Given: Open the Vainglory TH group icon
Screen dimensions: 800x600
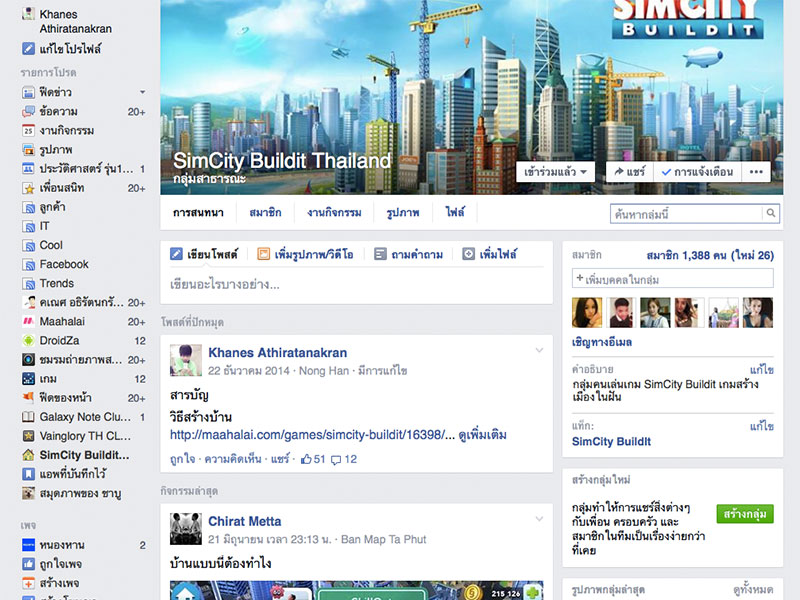Looking at the screenshot, I should point(28,436).
